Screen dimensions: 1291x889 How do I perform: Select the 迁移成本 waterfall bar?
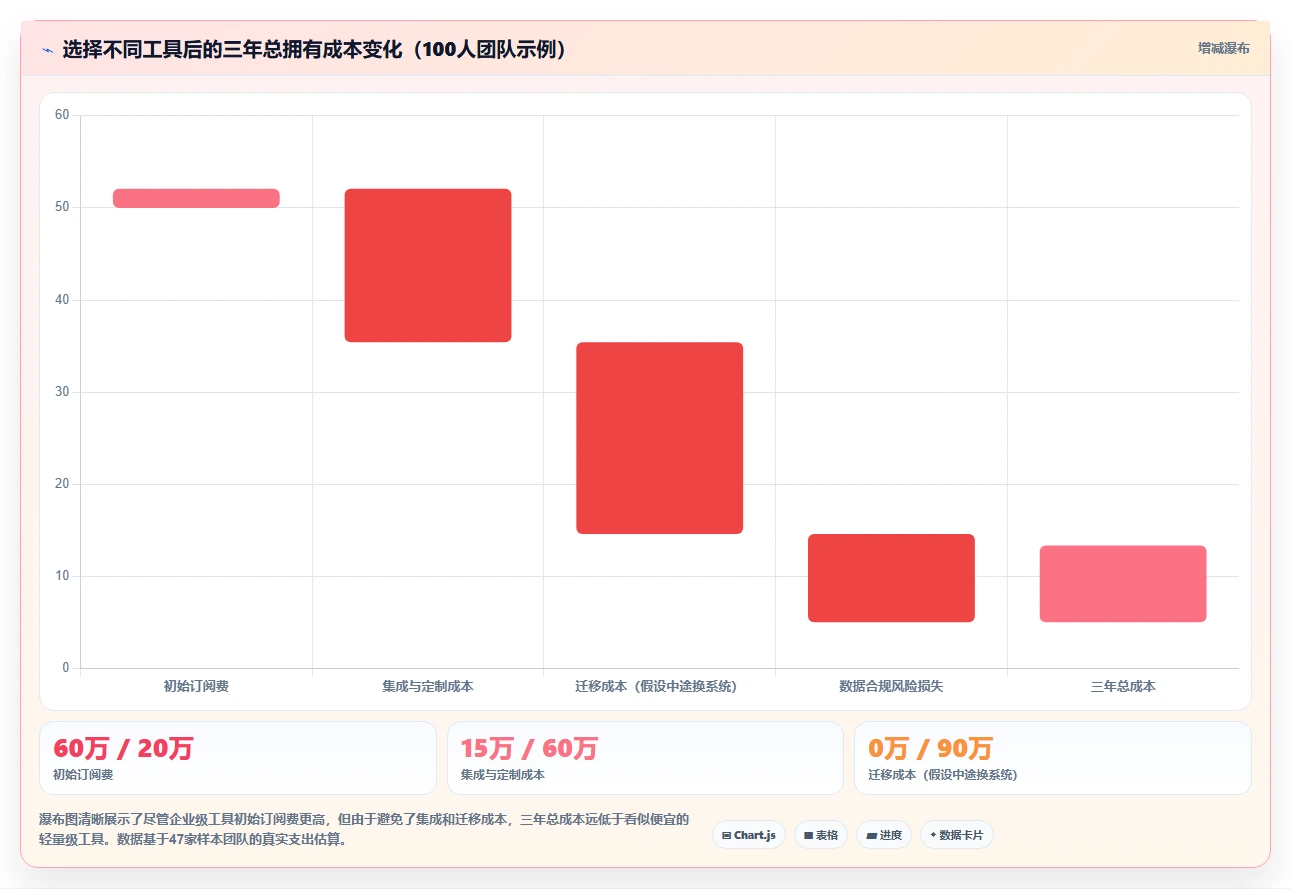660,438
